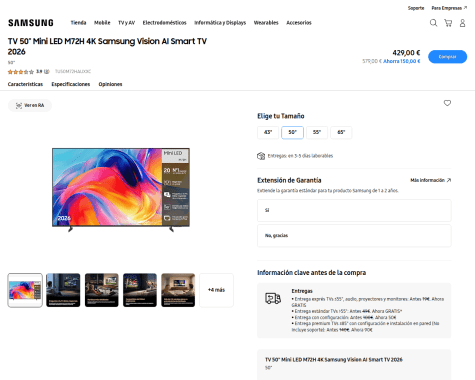This screenshot has width=475, height=380.
Task: Click the product title at top
Action: click(107, 46)
